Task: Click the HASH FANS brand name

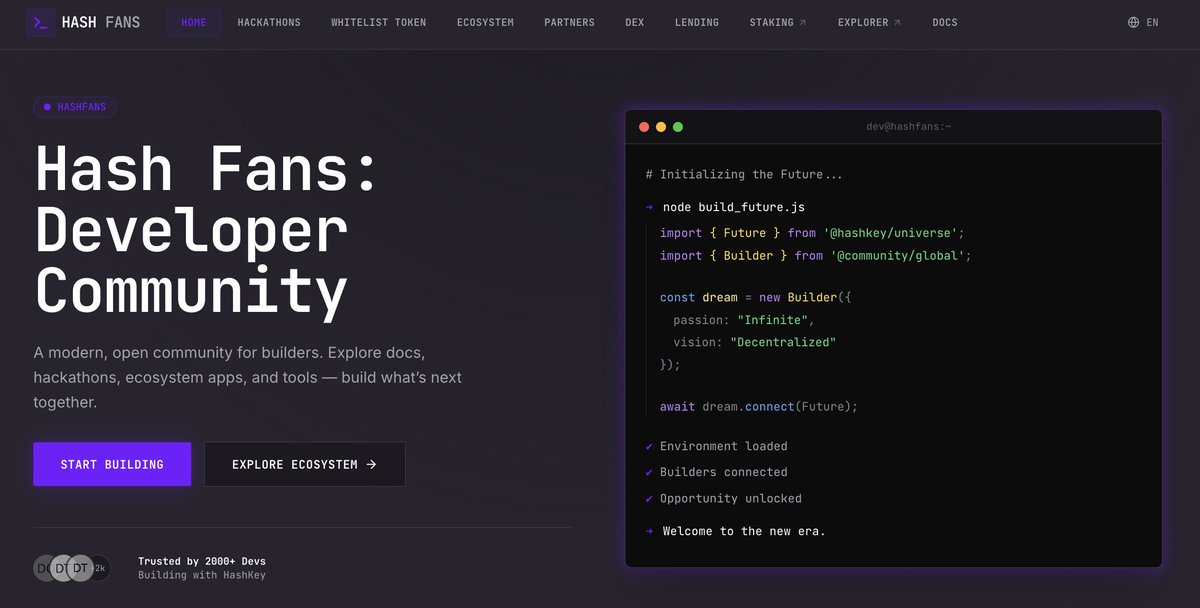Action: pyautogui.click(x=101, y=22)
